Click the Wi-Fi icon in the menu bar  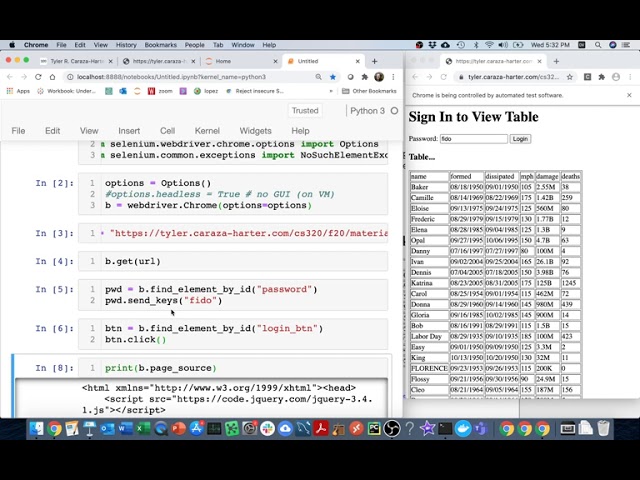(x=489, y=45)
